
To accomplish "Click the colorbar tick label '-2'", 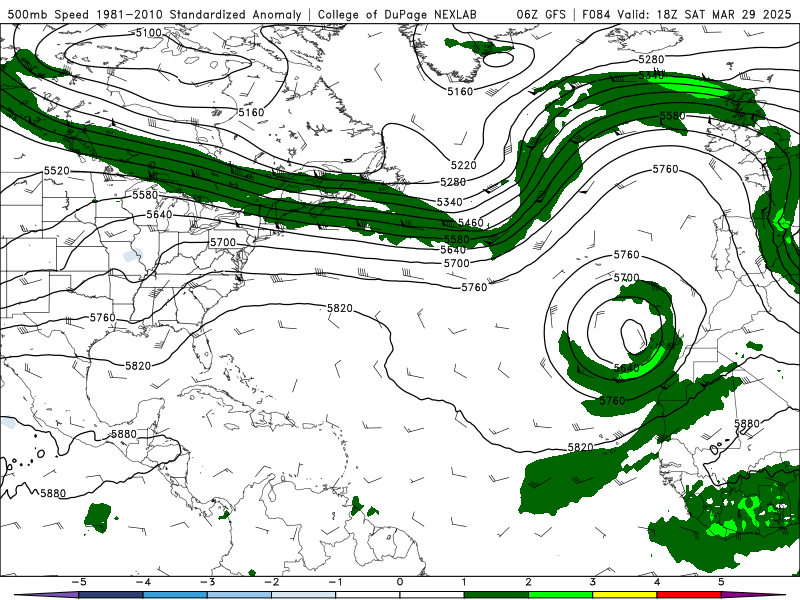I will click(x=272, y=582).
